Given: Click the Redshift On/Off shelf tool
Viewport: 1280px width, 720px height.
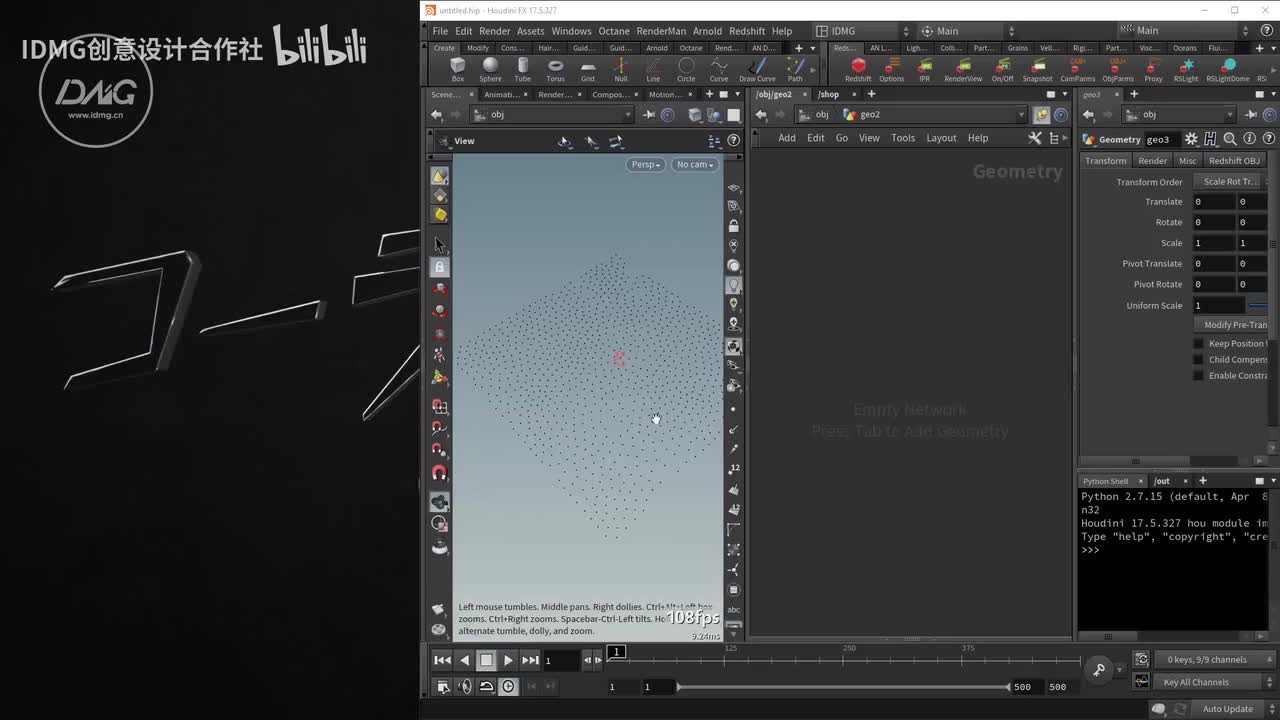Looking at the screenshot, I should click(x=1002, y=70).
